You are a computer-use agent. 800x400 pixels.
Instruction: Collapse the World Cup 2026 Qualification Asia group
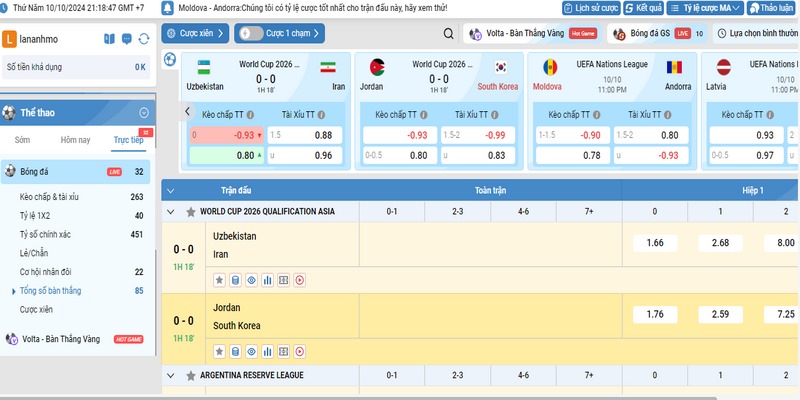click(x=170, y=212)
